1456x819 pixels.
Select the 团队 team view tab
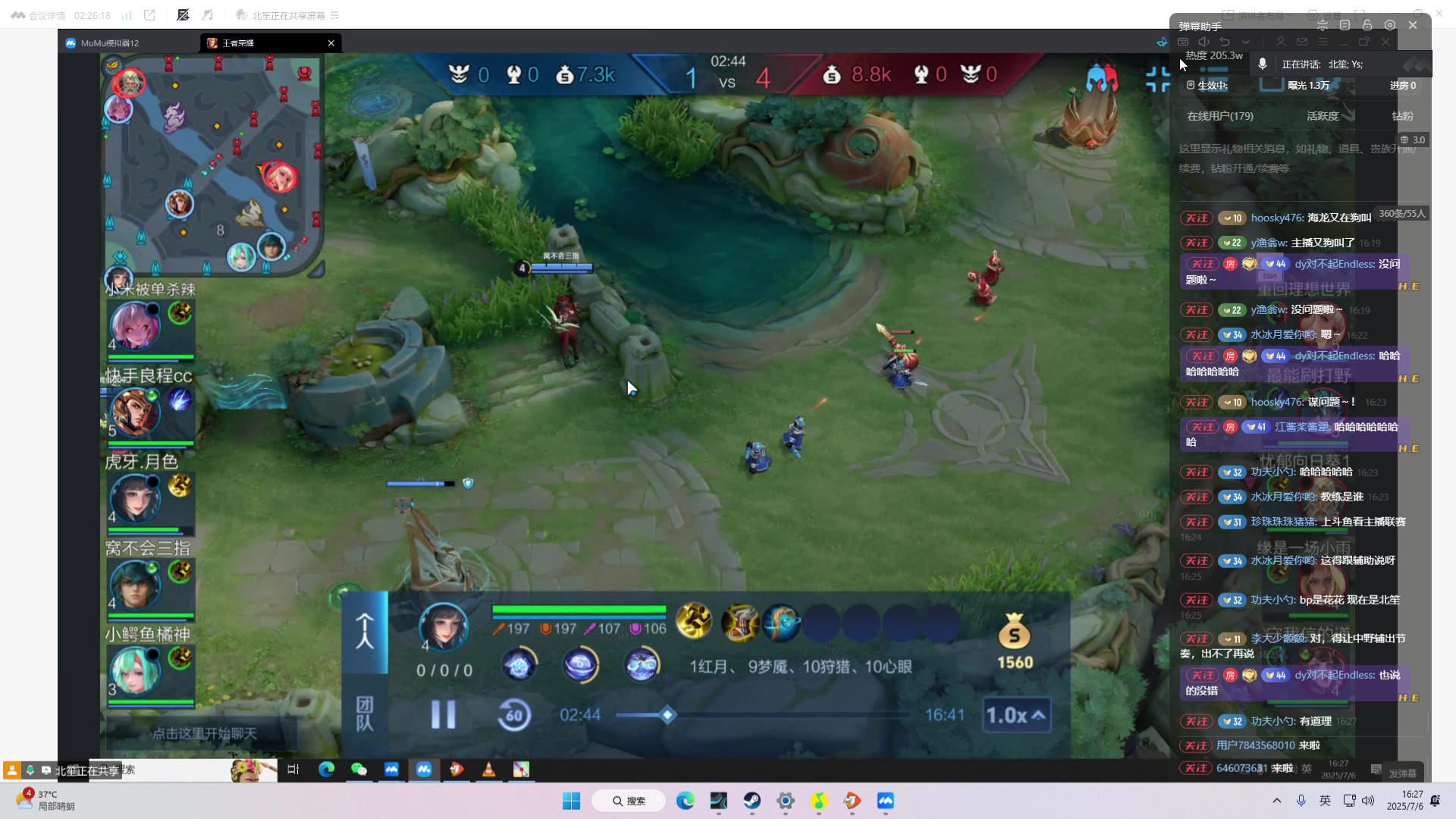(365, 714)
